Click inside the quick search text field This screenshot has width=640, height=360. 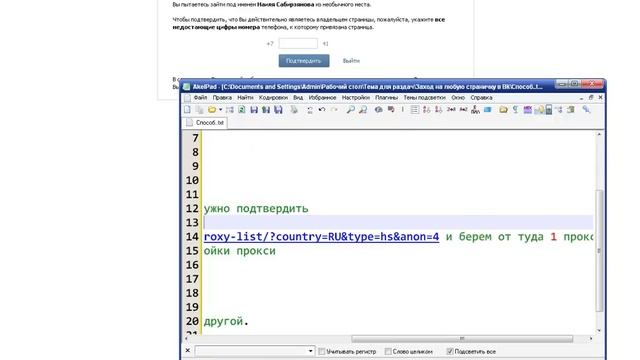(251, 351)
